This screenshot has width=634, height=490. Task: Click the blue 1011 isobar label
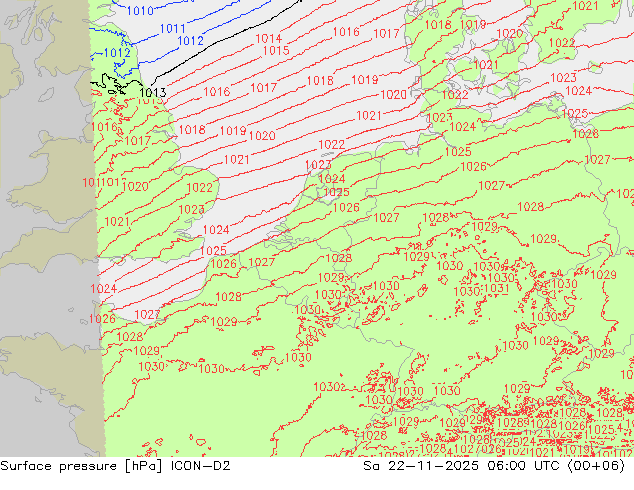click(173, 29)
